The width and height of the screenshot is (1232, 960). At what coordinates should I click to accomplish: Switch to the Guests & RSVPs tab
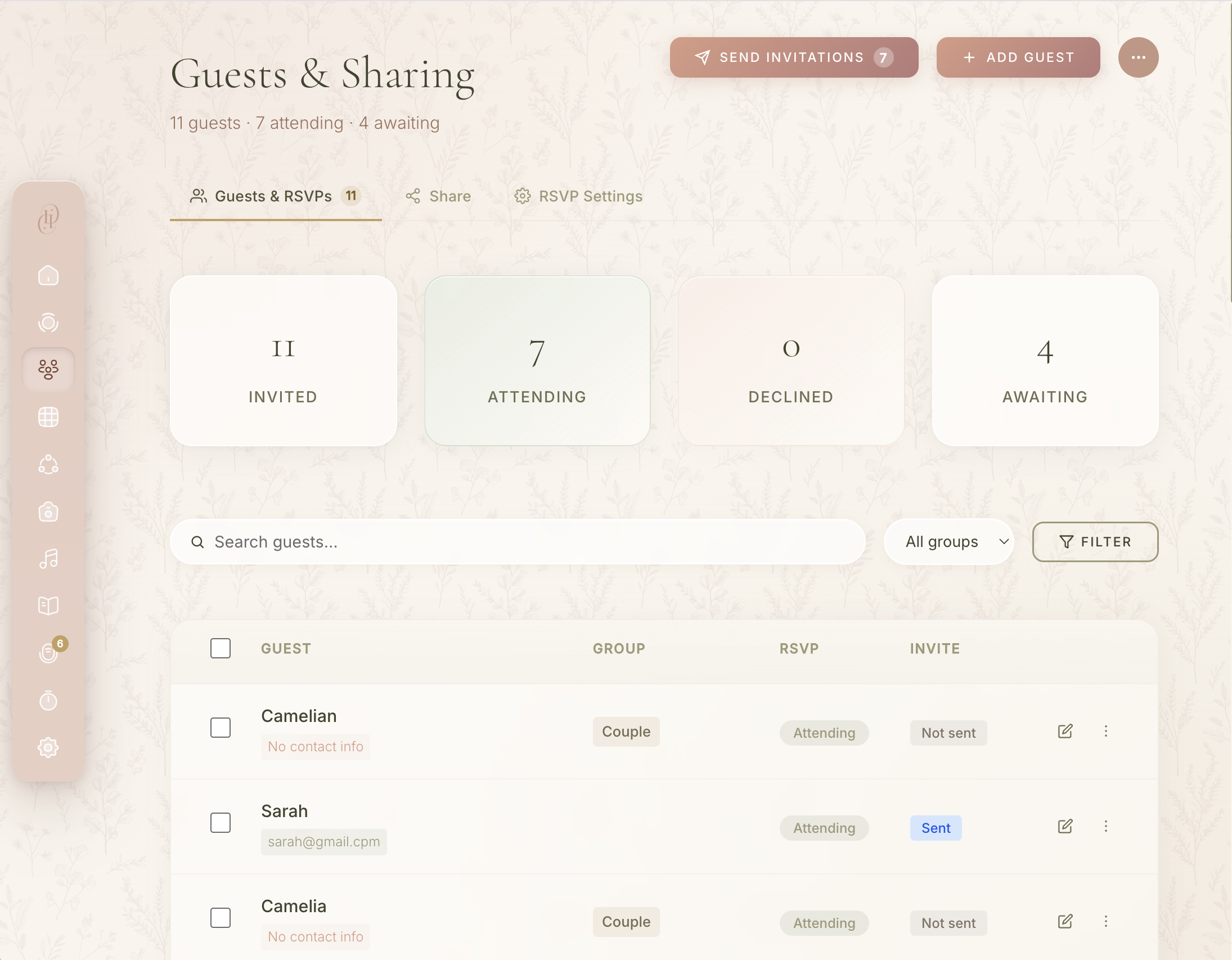(x=276, y=196)
